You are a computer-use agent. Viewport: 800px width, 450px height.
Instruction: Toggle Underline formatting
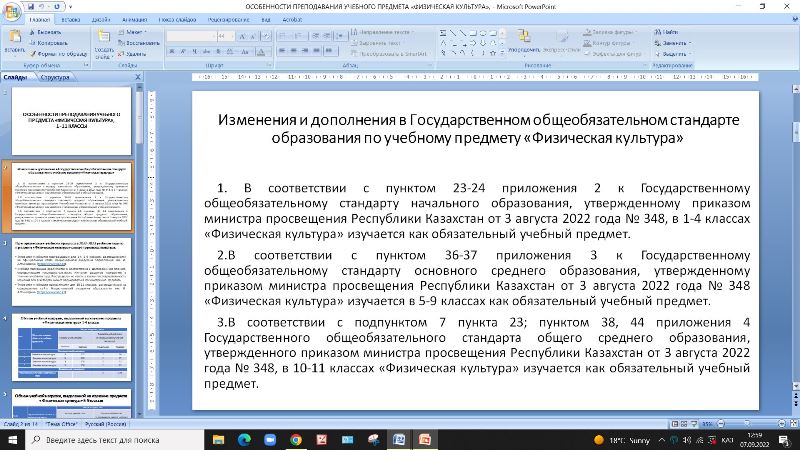(195, 52)
